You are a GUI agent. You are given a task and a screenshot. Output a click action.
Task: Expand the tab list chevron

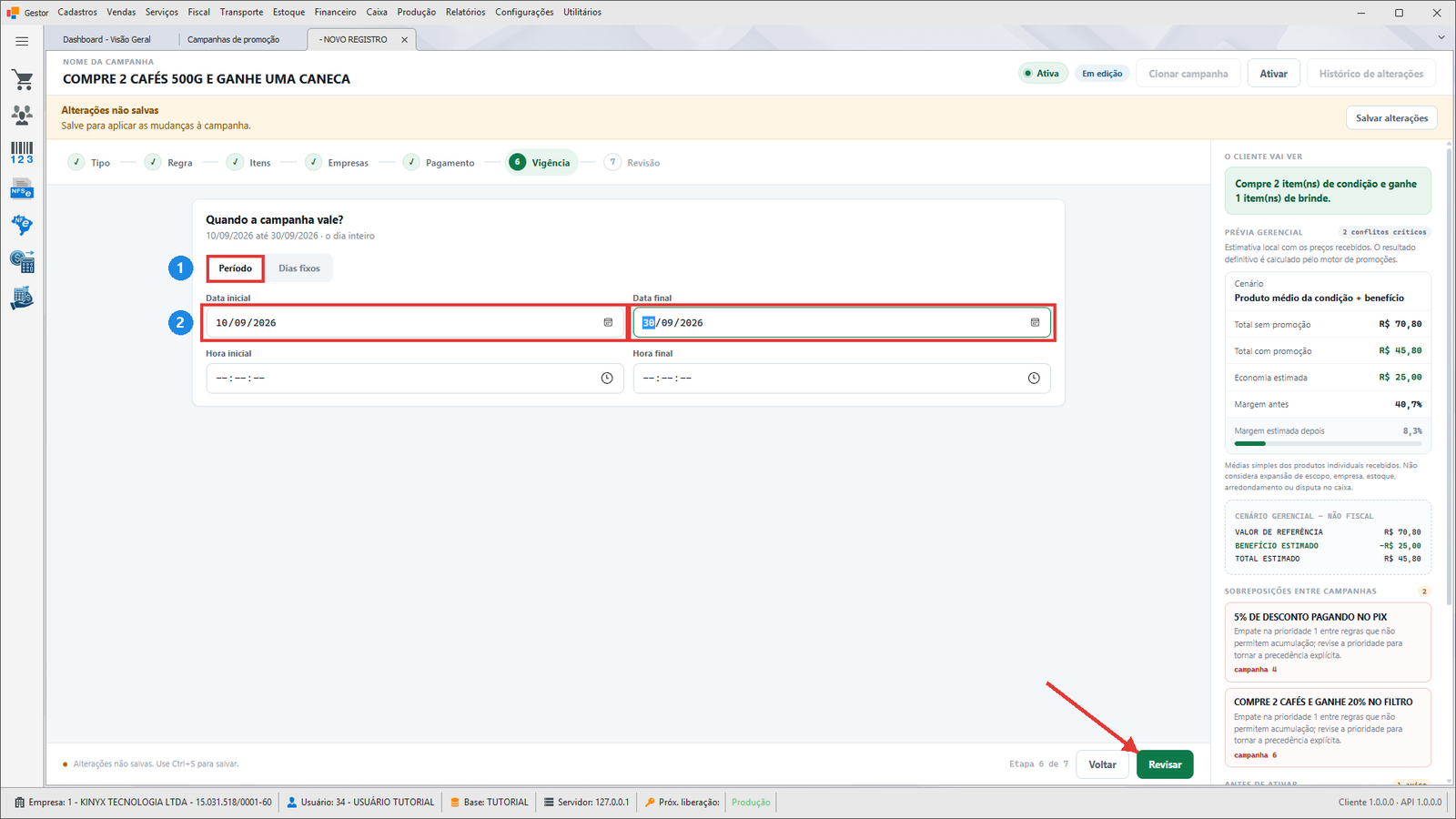pyautogui.click(x=1441, y=37)
